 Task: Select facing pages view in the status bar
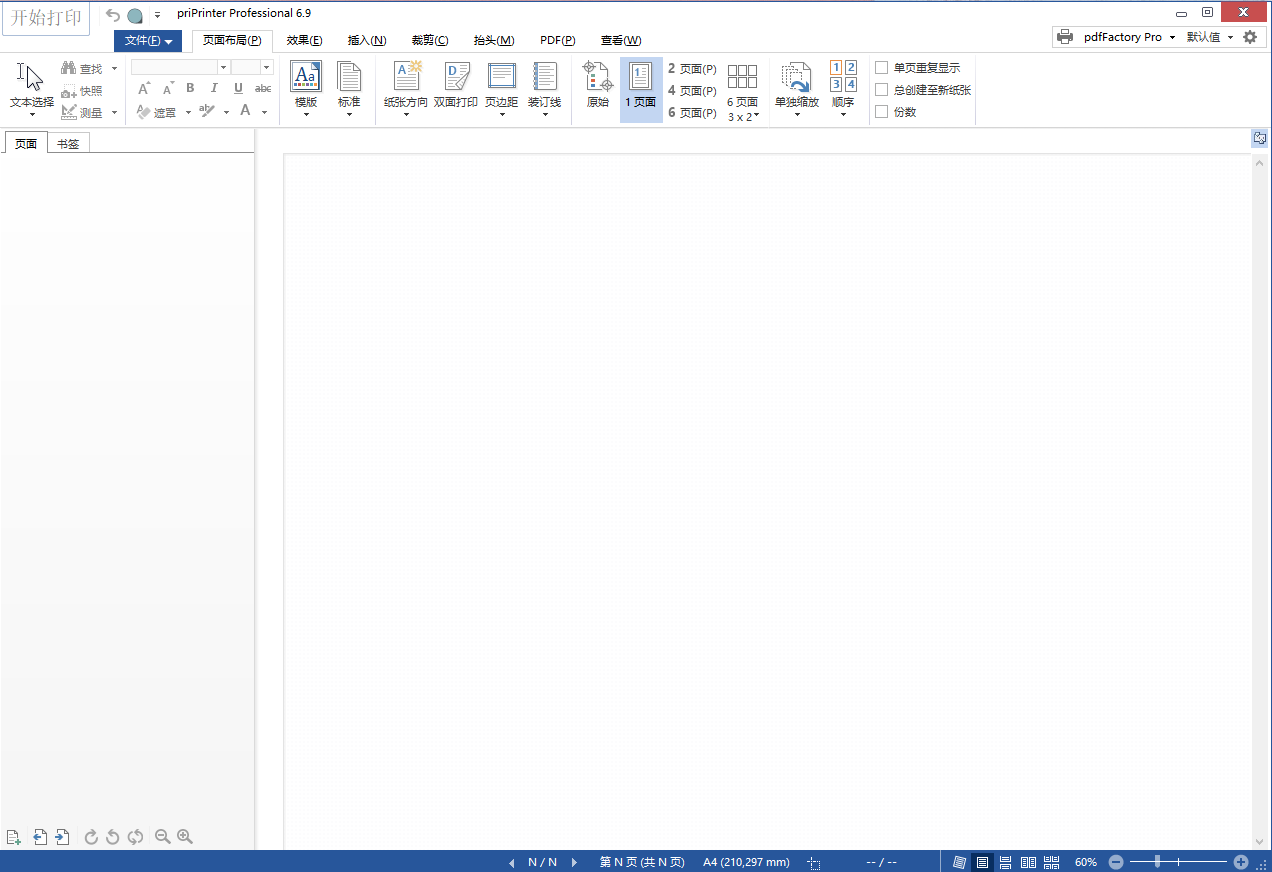point(1027,861)
